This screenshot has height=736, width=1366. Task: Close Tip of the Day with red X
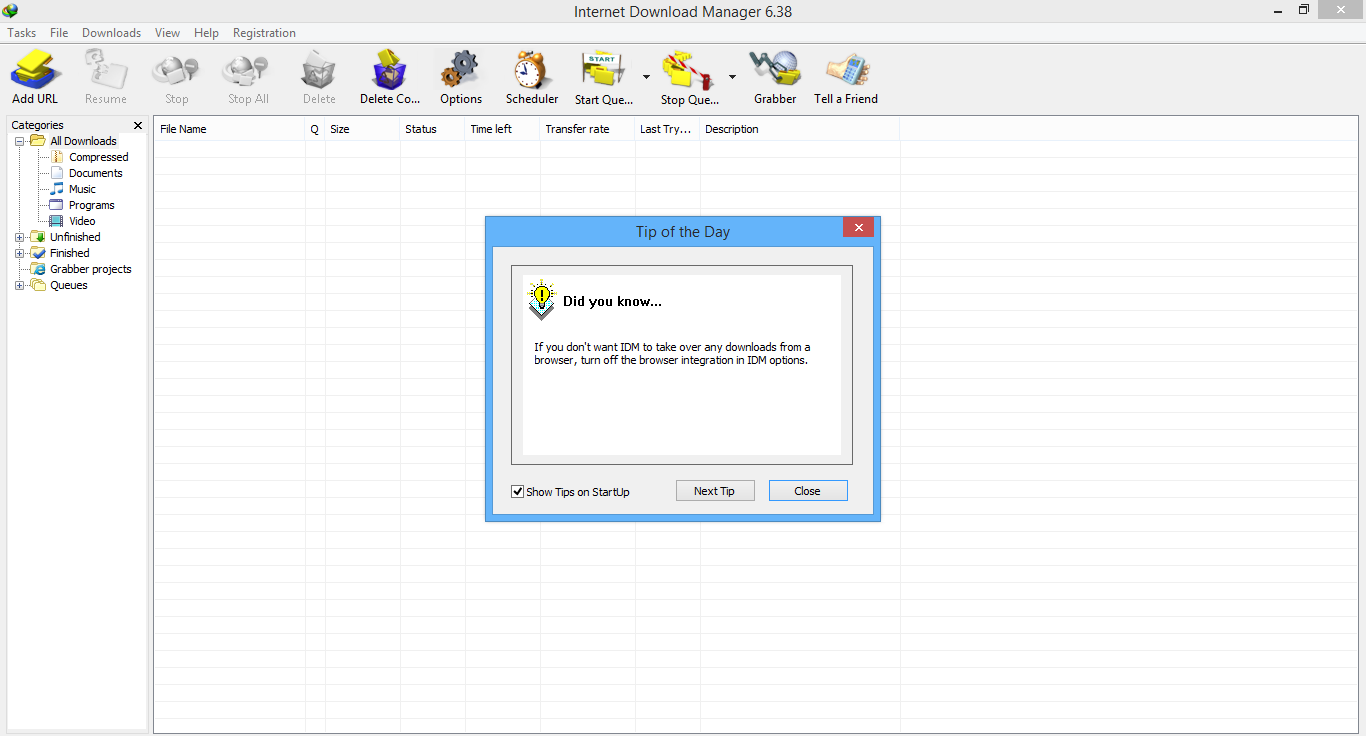coord(858,228)
